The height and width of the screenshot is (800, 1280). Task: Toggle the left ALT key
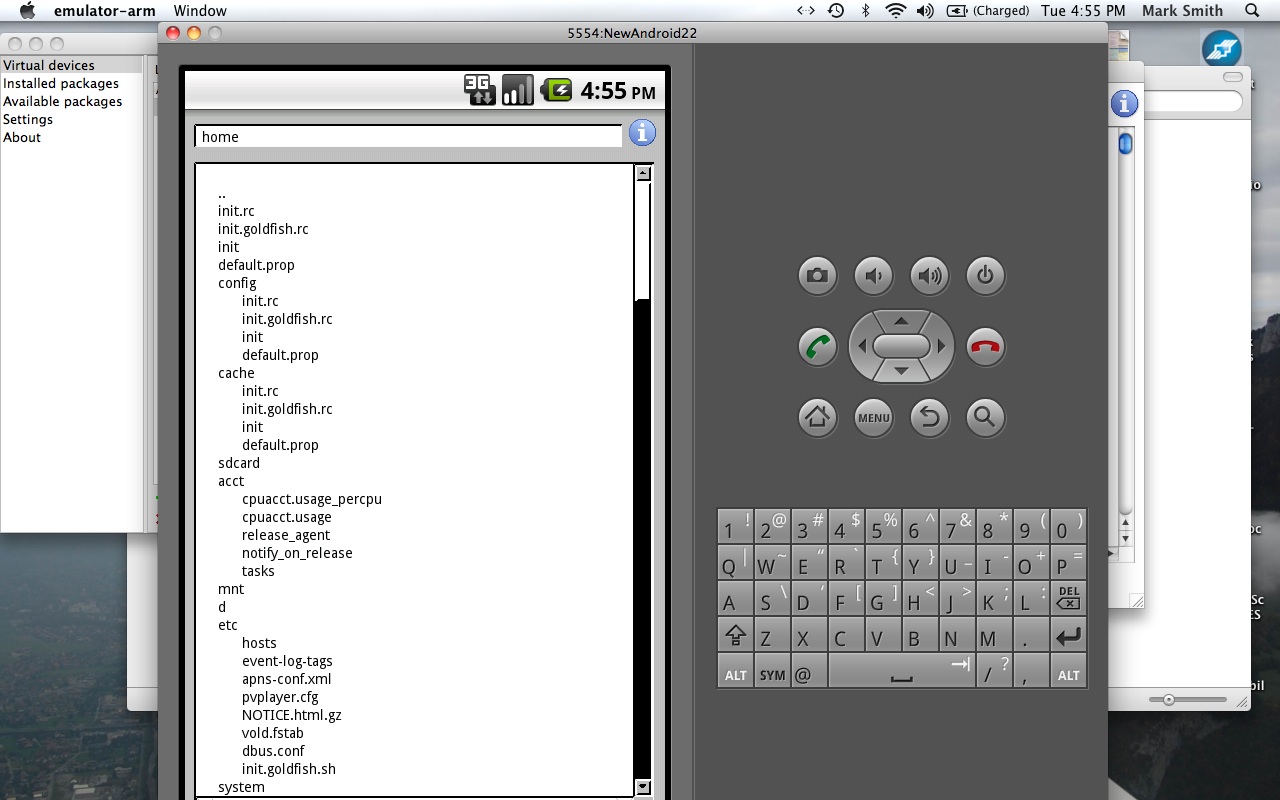coord(735,675)
